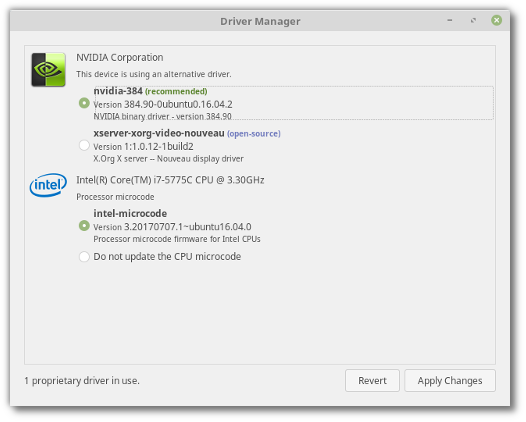The image size is (526, 422).
Task: Click the blue (open-source) tag
Action: click(x=254, y=134)
